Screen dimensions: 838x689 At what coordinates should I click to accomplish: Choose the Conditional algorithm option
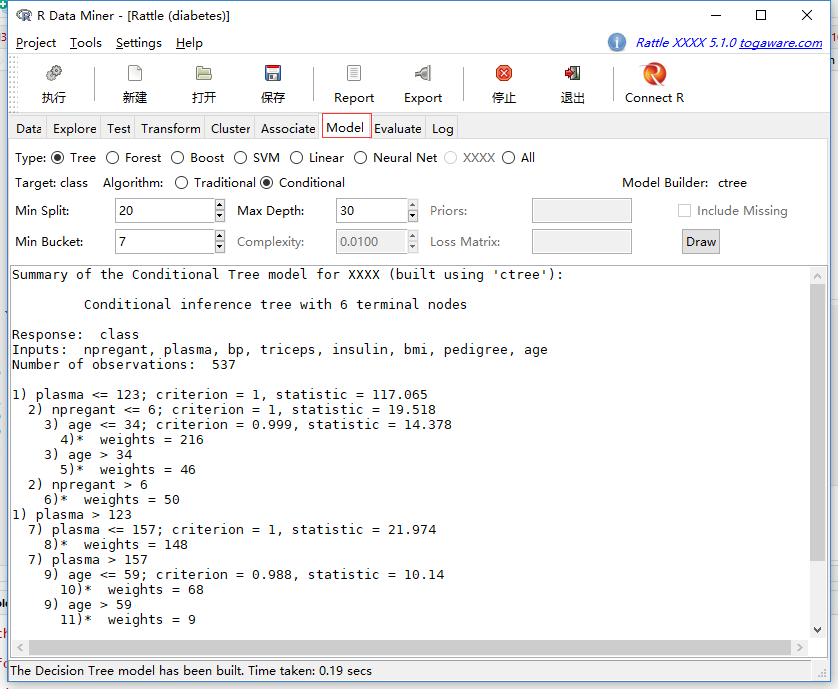266,183
